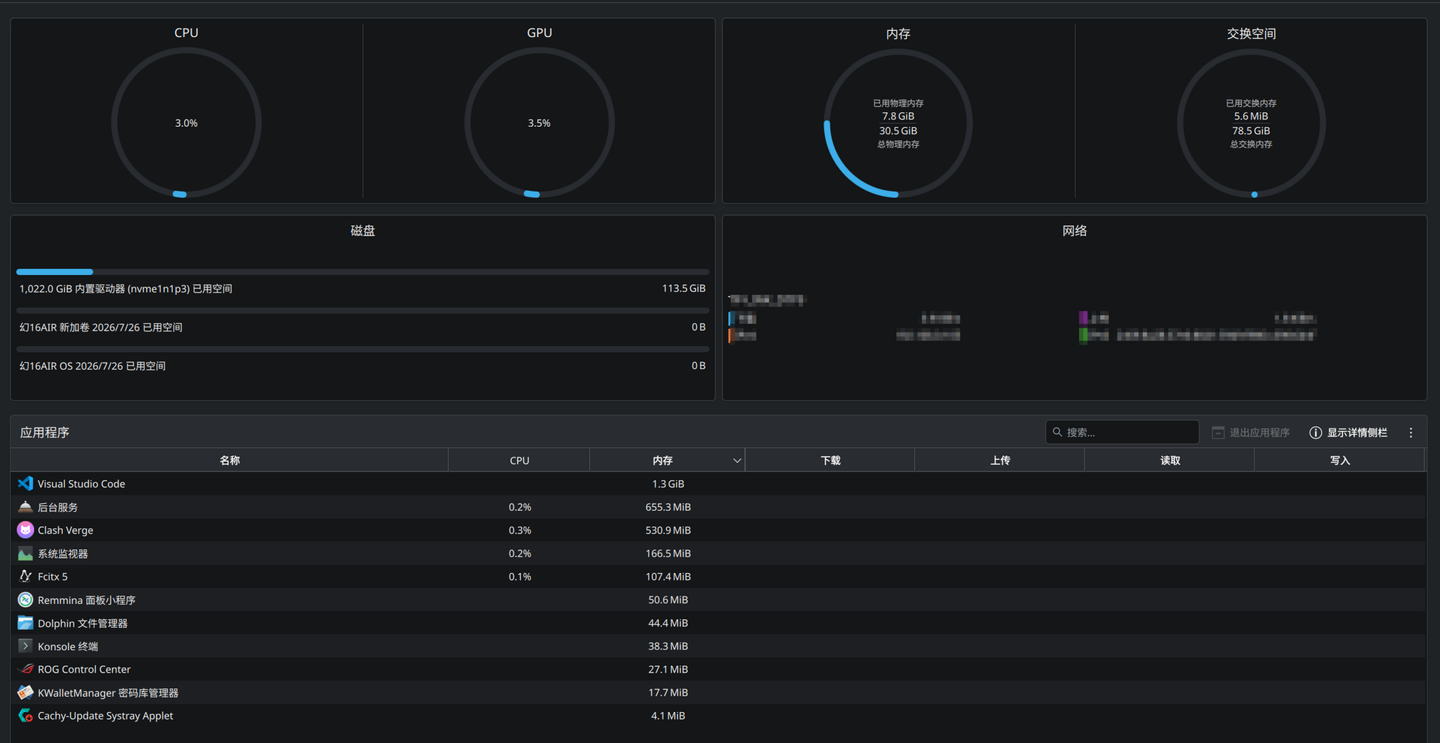Click the Remmina applet icon
The width and height of the screenshot is (1440, 743).
pyautogui.click(x=25, y=600)
